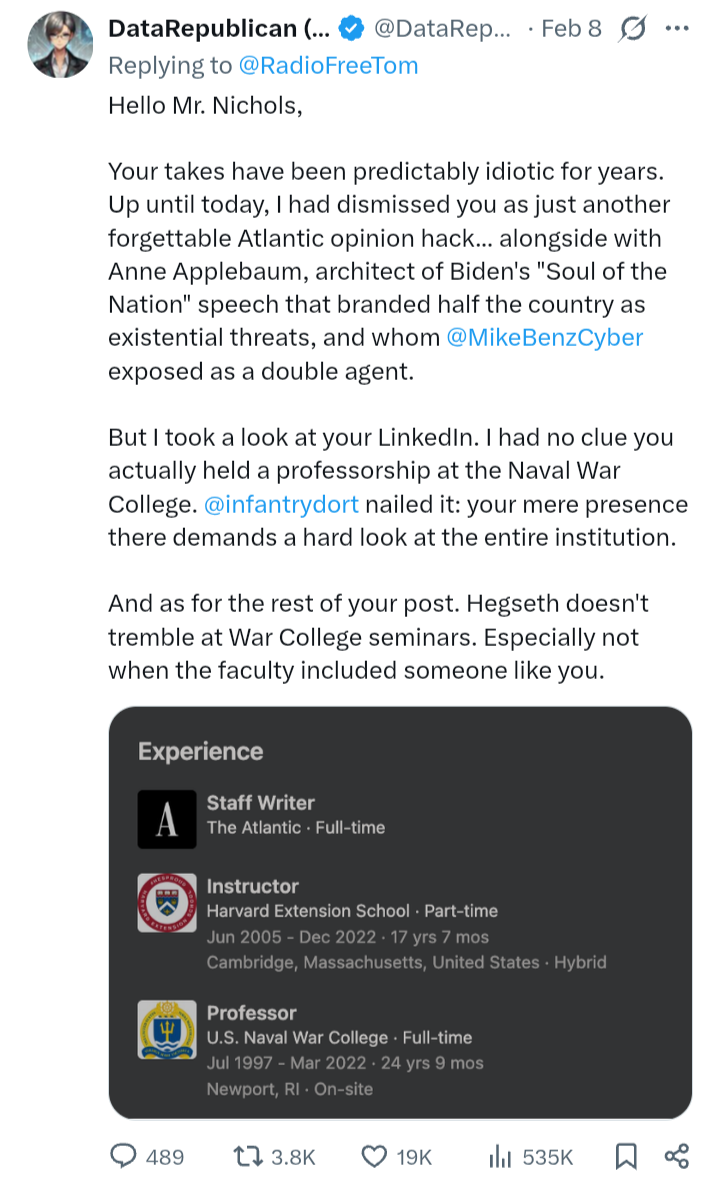Click the @DataRep handle in the header

442,29
